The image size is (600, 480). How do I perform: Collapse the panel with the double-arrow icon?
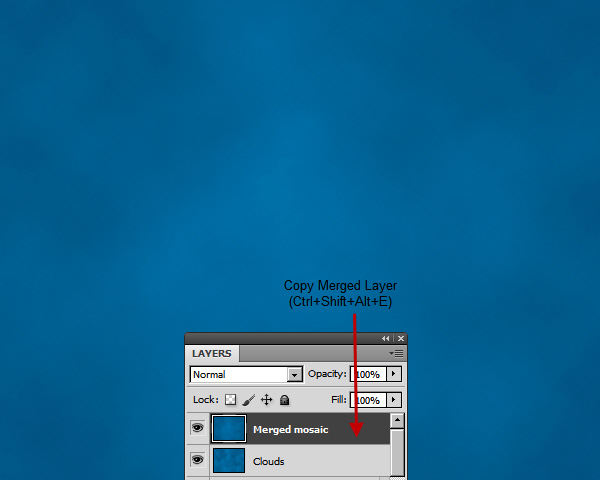pyautogui.click(x=386, y=339)
